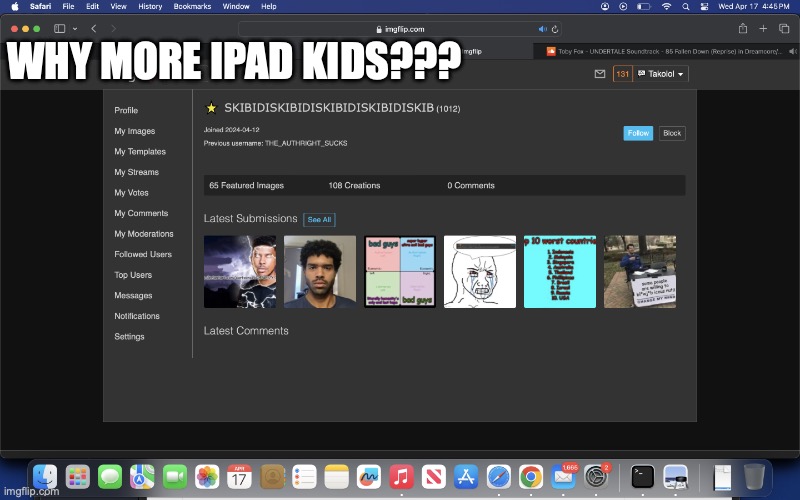Reload the imgflip page
The image size is (800, 500).
pyautogui.click(x=555, y=29)
